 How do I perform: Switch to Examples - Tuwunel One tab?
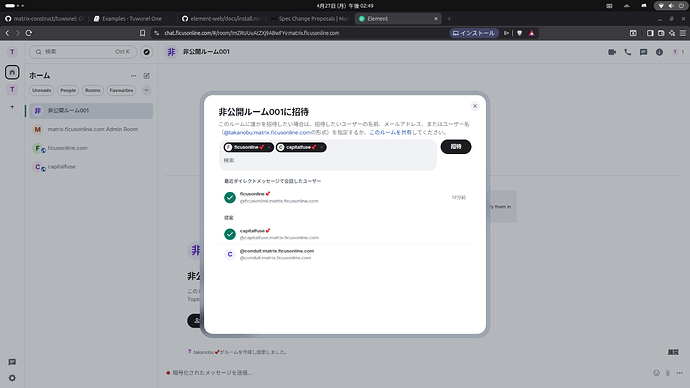(x=132, y=19)
